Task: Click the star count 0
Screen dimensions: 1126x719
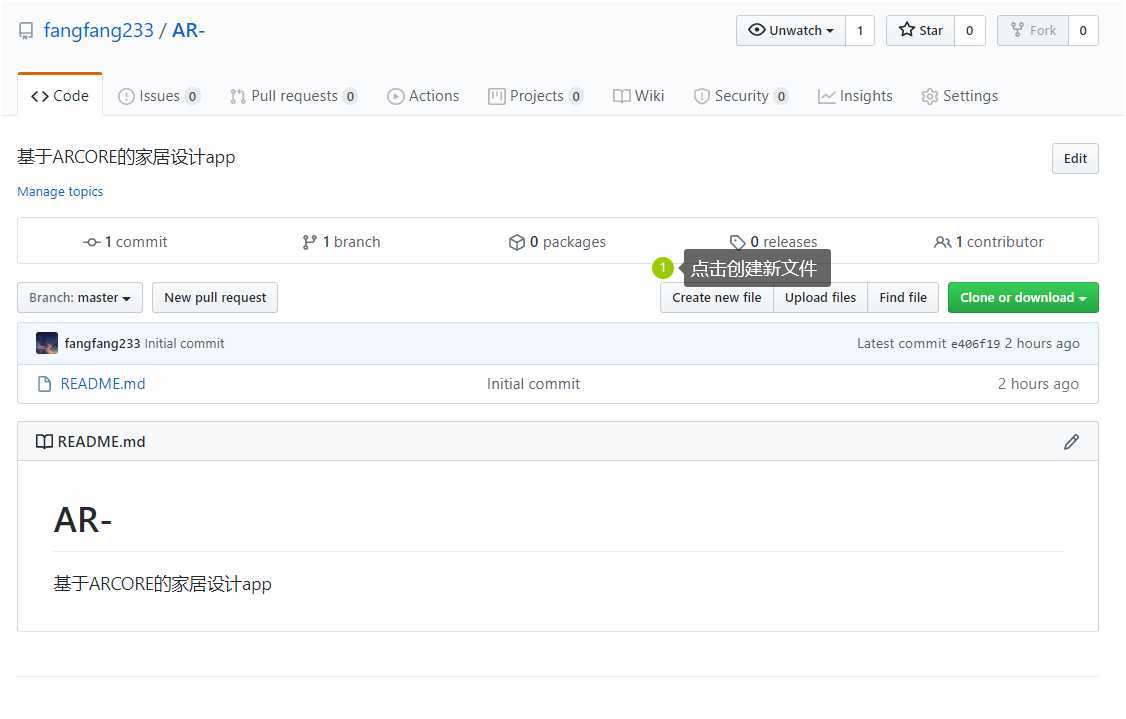Action: (969, 30)
